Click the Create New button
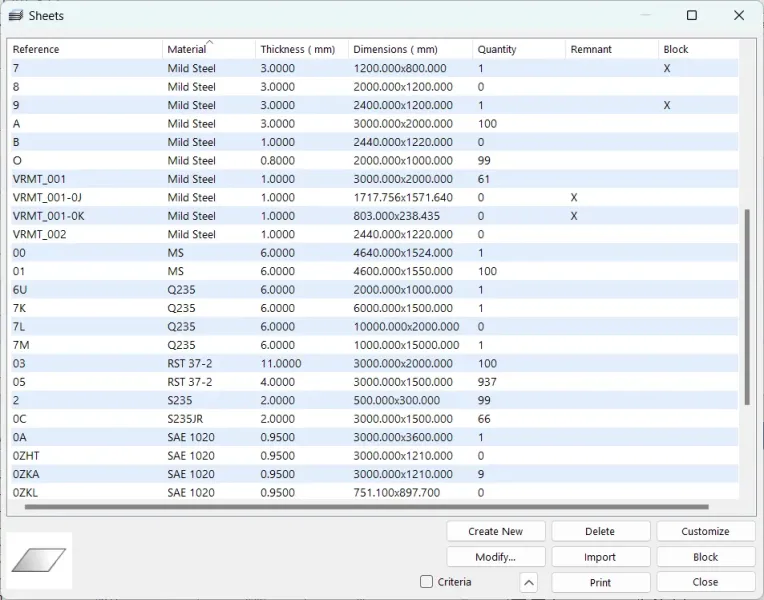The image size is (764, 600). tap(496, 531)
